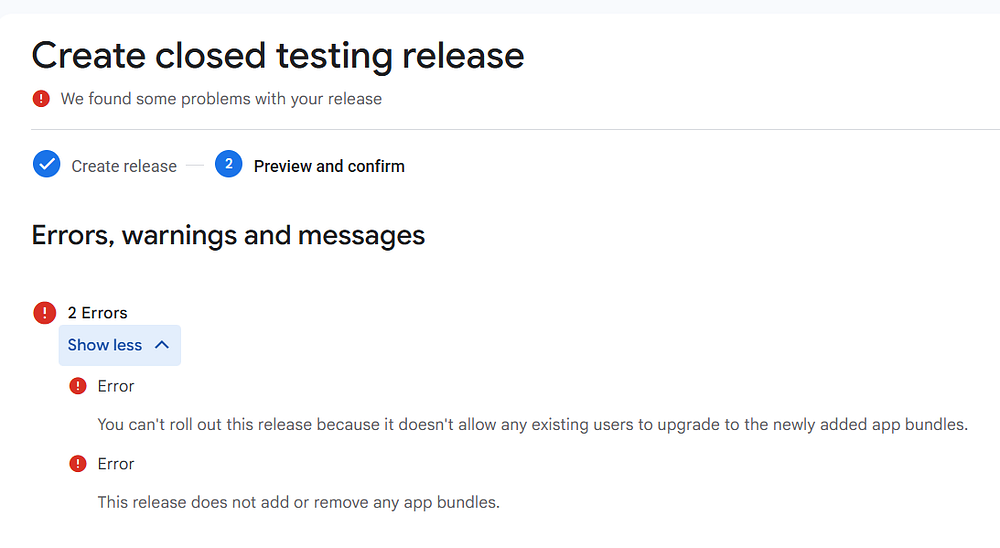Click 'We found some problems with your release'
The image size is (1000, 548).
tap(221, 99)
